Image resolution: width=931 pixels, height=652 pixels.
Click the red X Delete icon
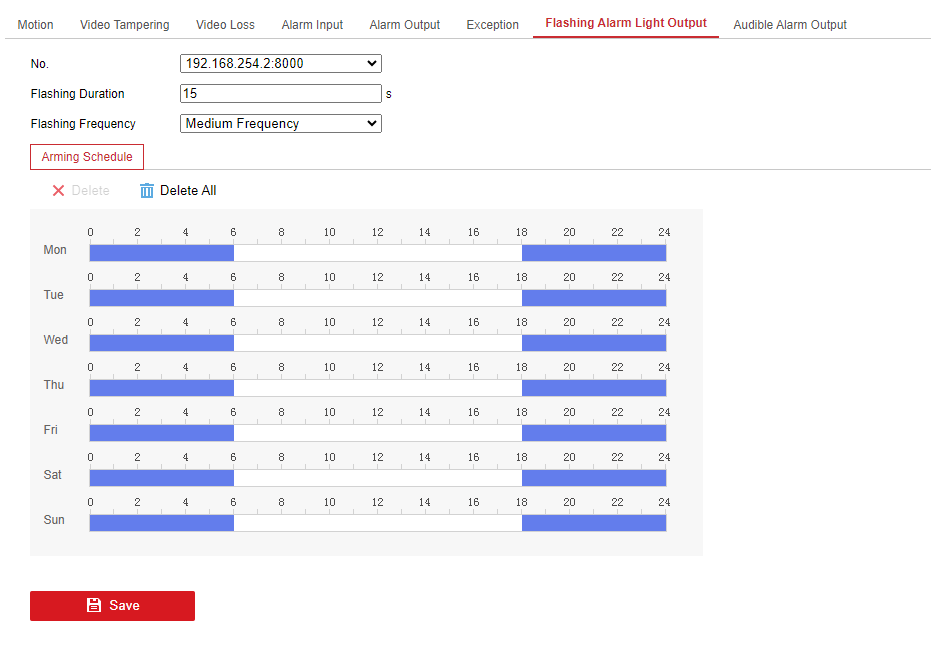click(x=58, y=190)
